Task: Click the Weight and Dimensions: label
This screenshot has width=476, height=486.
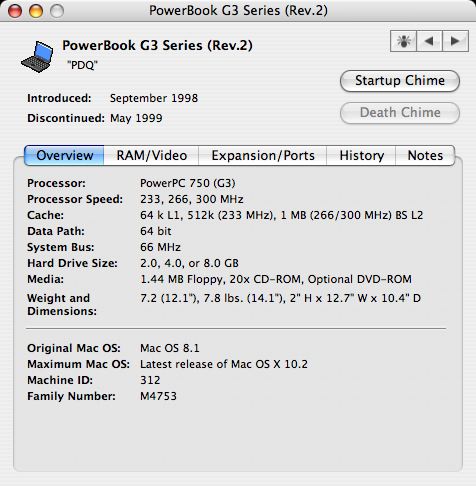Action: (62, 304)
